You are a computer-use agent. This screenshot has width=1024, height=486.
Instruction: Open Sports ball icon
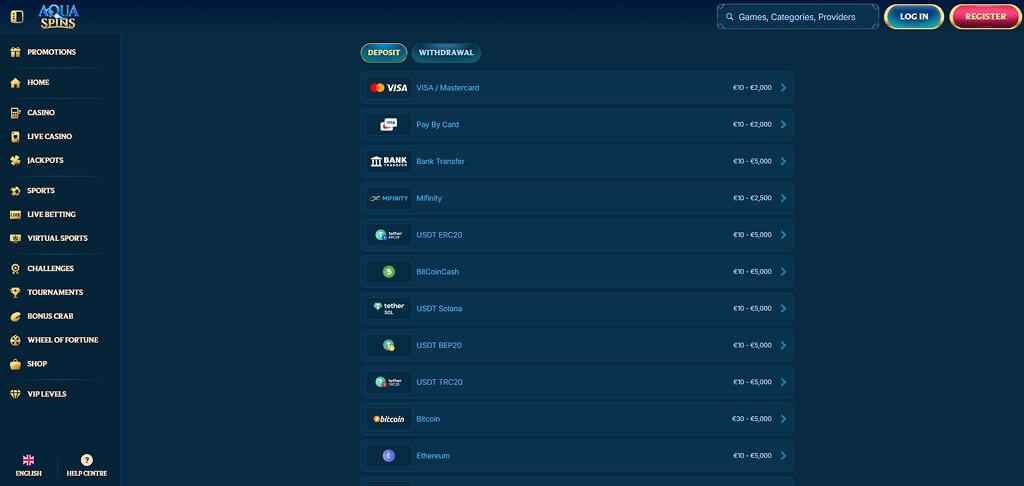pos(16,191)
